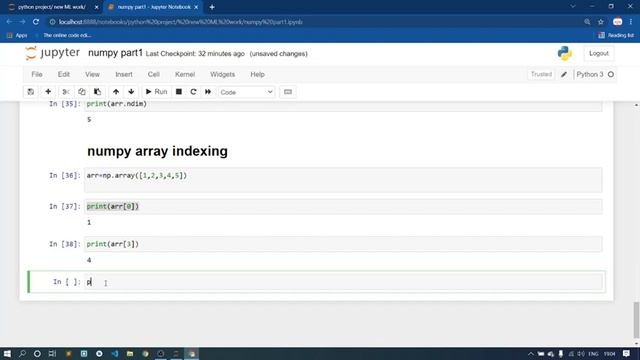
Task: Open the View menu
Action: (92, 74)
